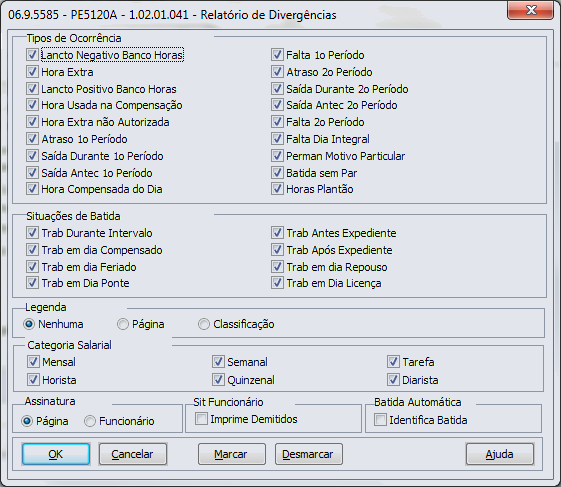
Task: Toggle Trab Após Expediente
Action: click(x=277, y=249)
